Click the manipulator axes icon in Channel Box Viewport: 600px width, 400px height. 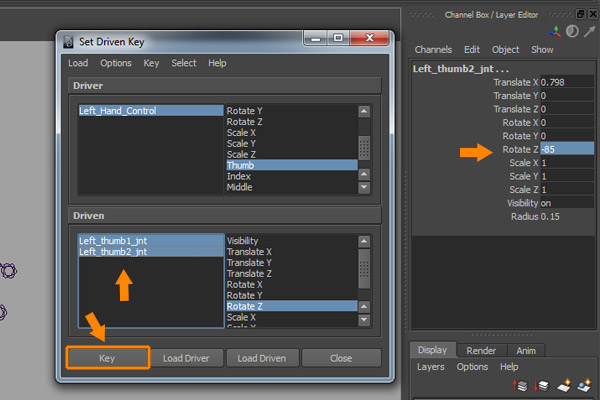pyautogui.click(x=555, y=32)
